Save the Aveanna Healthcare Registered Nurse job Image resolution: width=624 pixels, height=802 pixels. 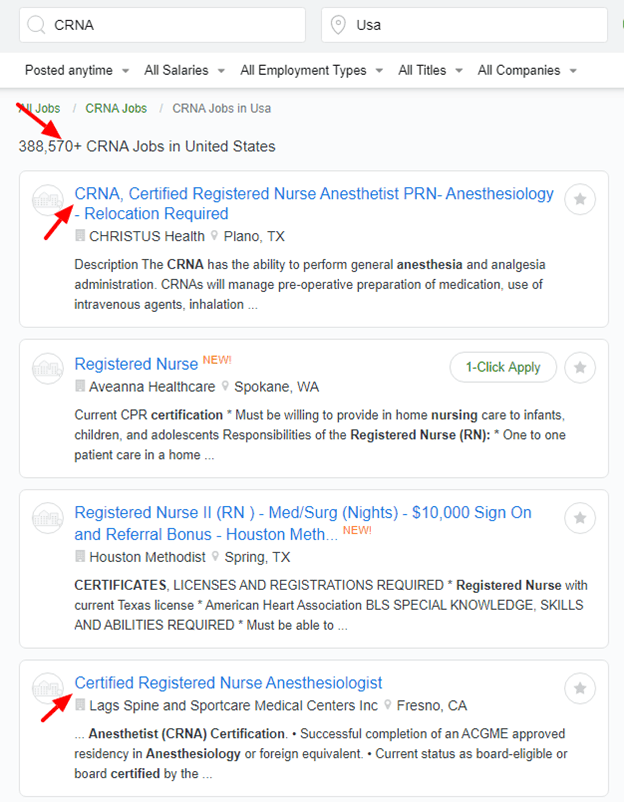pyautogui.click(x=580, y=368)
